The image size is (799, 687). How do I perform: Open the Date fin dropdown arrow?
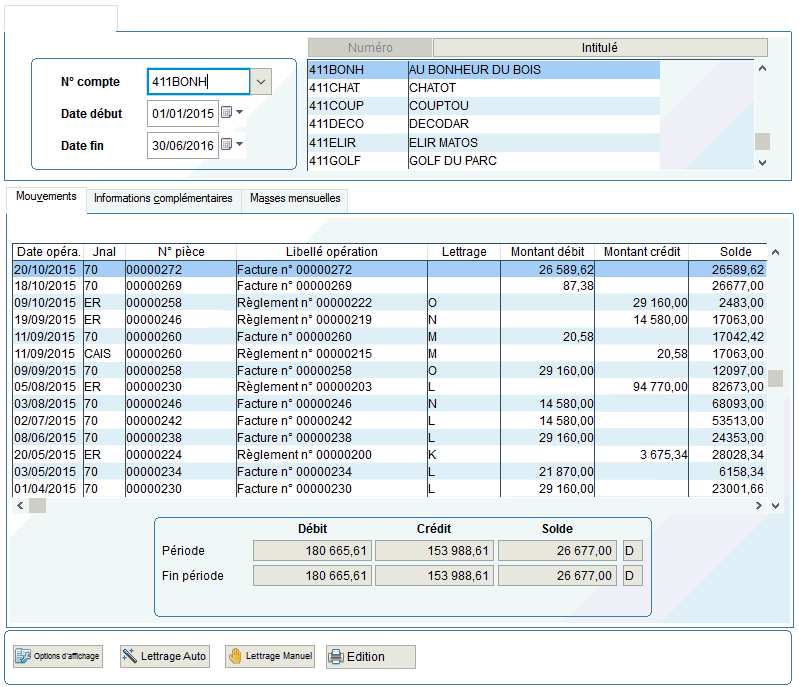click(x=240, y=145)
